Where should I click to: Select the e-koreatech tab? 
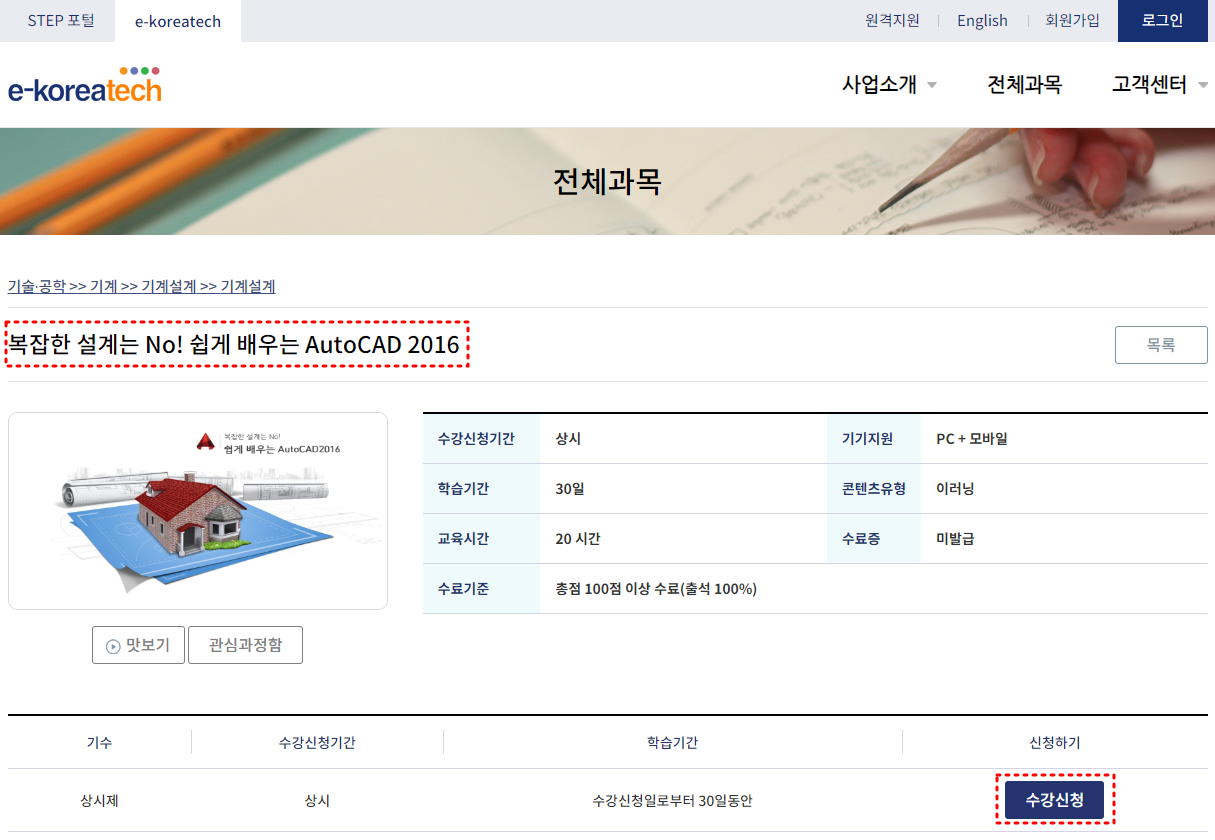[178, 21]
